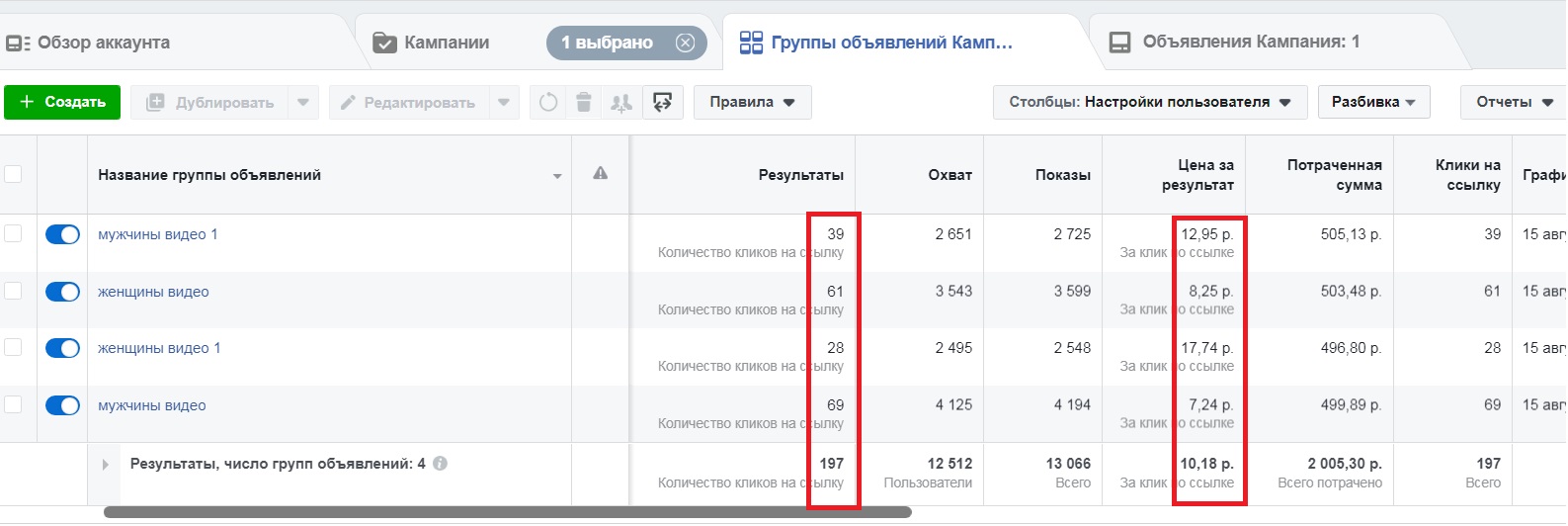The image size is (1568, 526).
Task: Turn off the 'мужчины видео 1' ad set
Action: 62,234
